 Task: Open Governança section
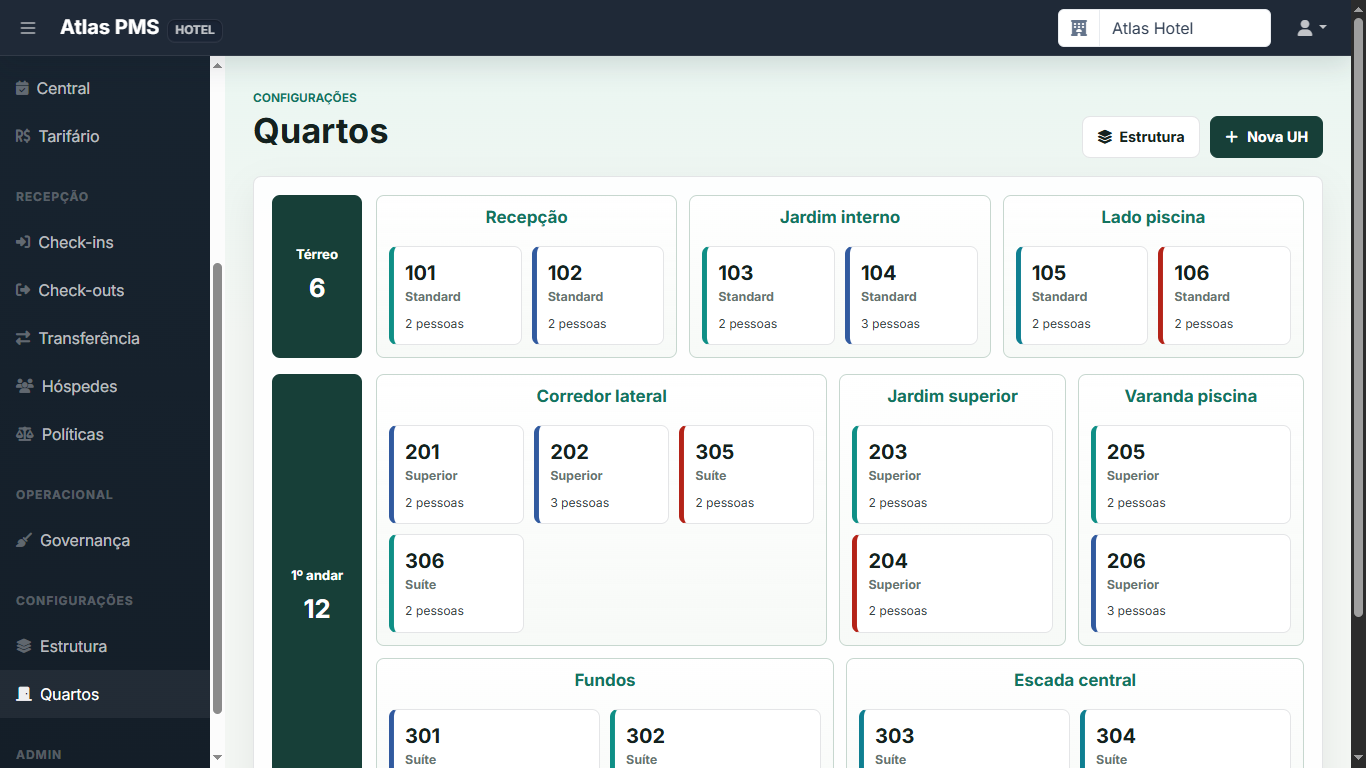point(105,540)
